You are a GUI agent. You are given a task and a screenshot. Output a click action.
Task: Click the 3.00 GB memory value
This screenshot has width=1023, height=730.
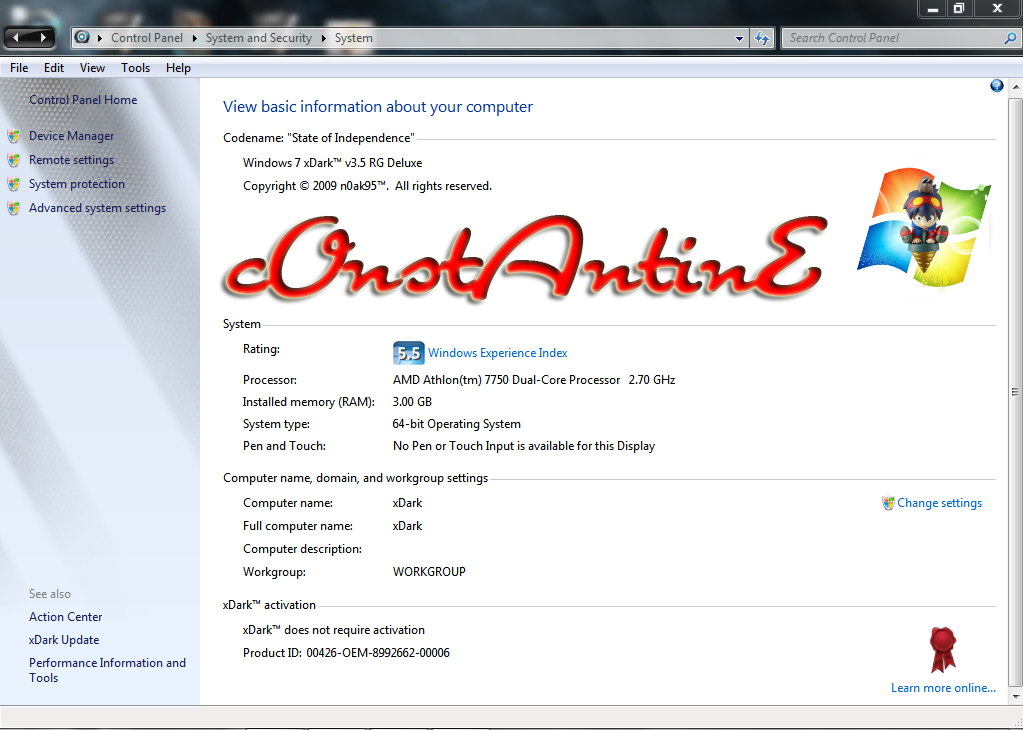click(412, 402)
